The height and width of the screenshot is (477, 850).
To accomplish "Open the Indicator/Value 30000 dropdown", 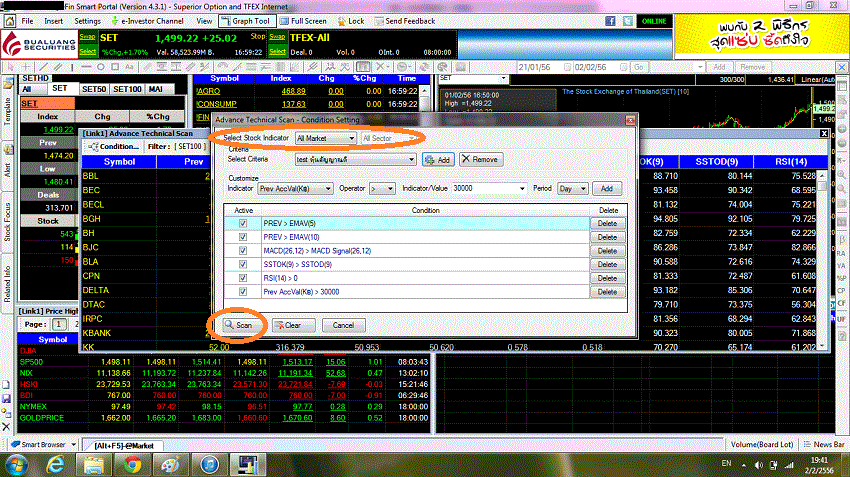I will tap(489, 189).
